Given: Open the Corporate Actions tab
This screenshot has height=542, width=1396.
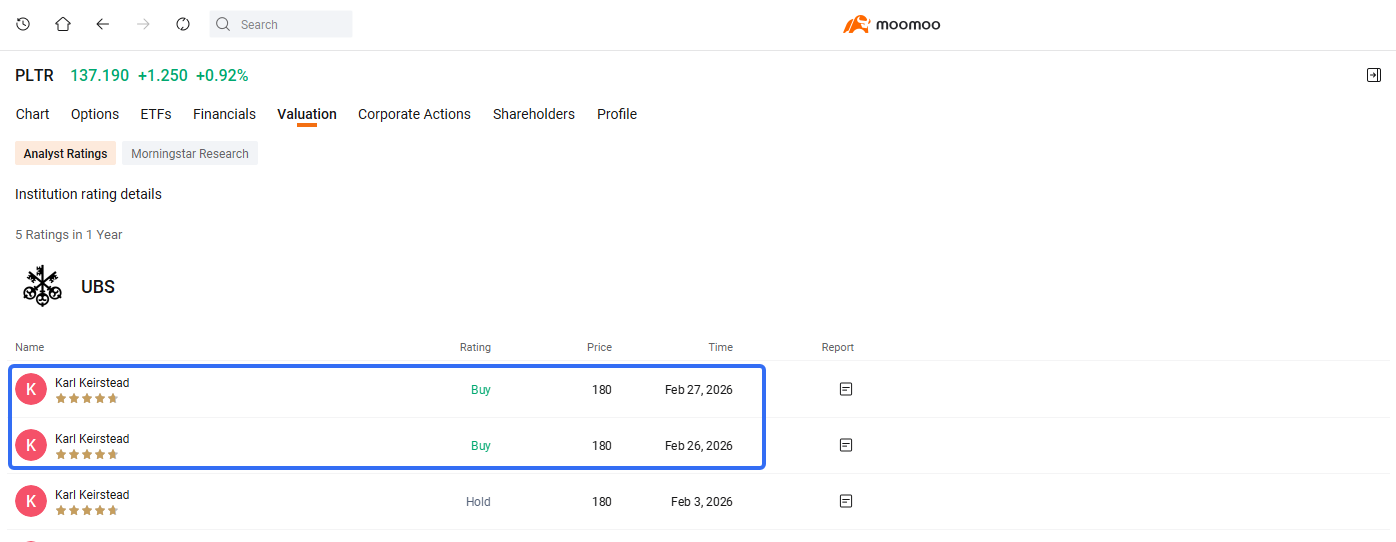Looking at the screenshot, I should (414, 114).
